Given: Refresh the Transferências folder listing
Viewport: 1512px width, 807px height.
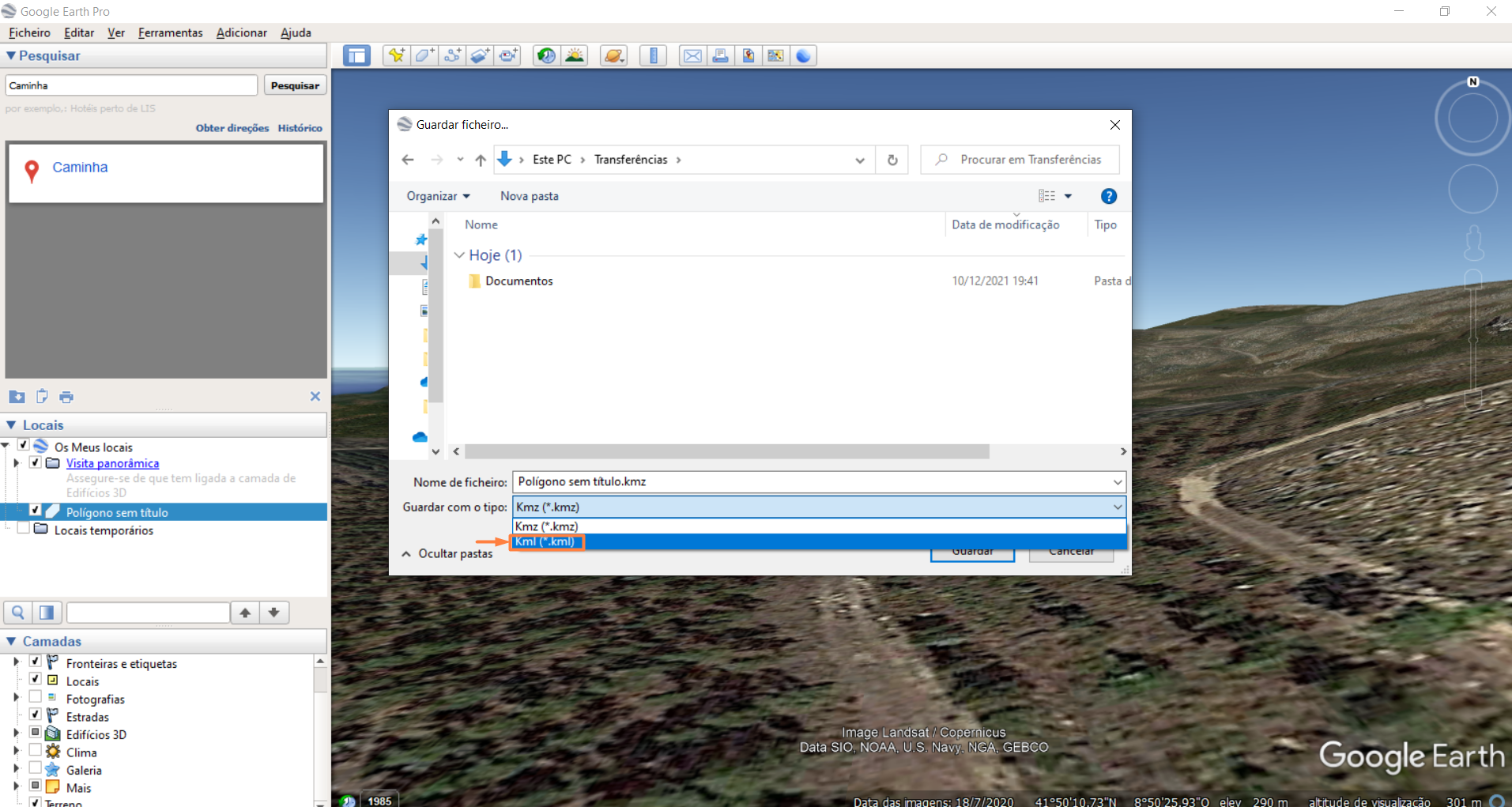Looking at the screenshot, I should tap(892, 160).
